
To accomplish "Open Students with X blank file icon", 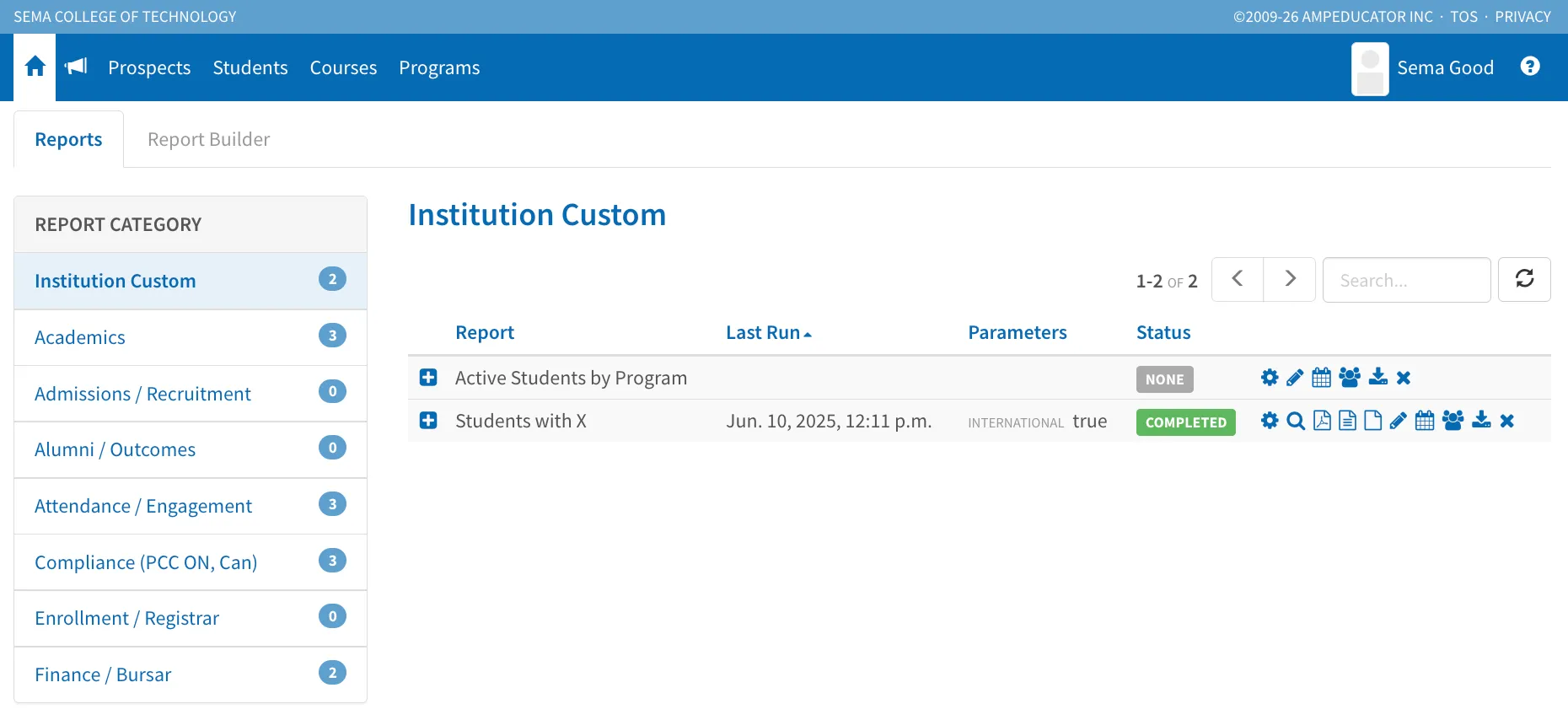I will [x=1373, y=420].
